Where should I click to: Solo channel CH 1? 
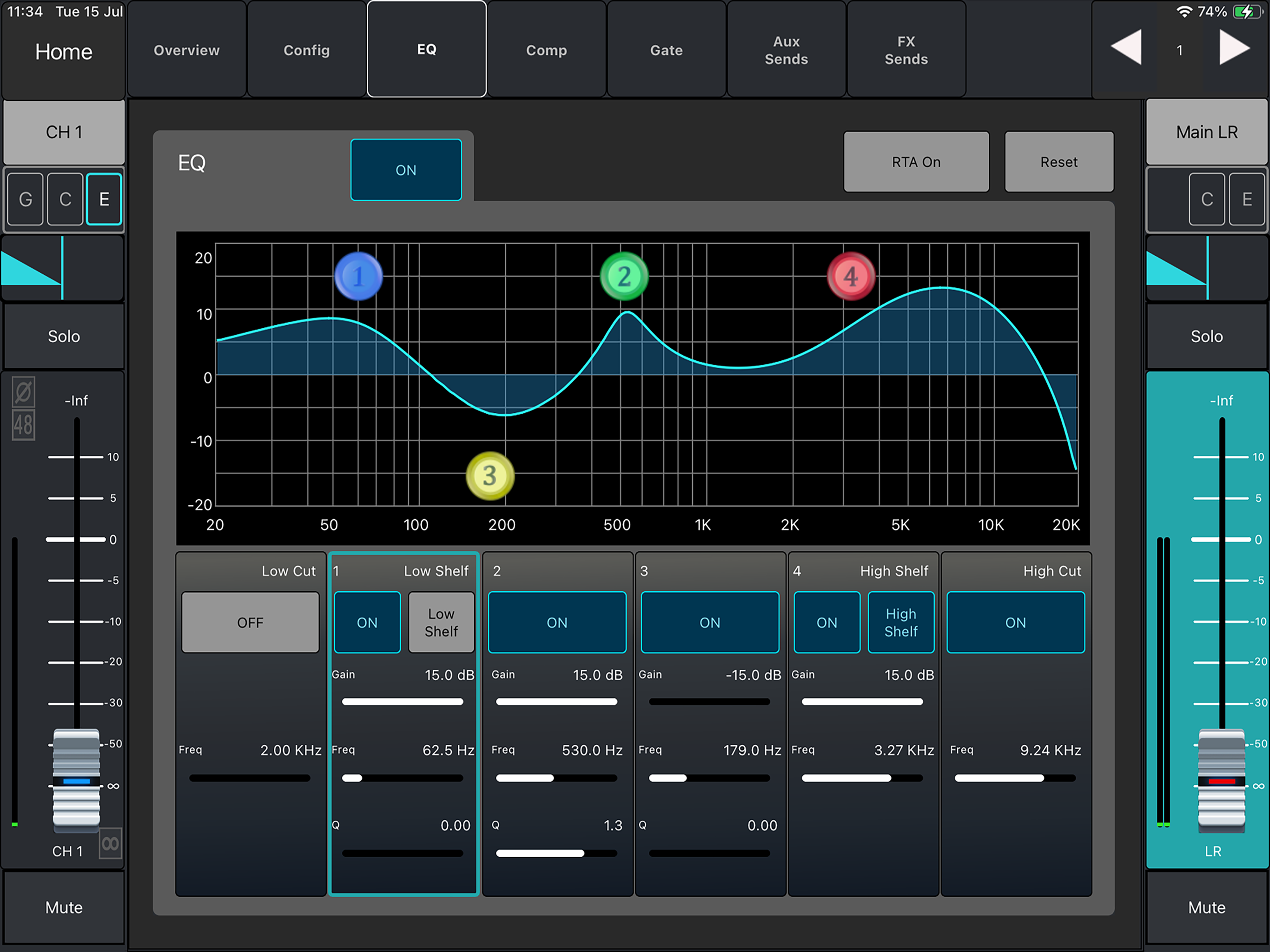click(x=64, y=336)
